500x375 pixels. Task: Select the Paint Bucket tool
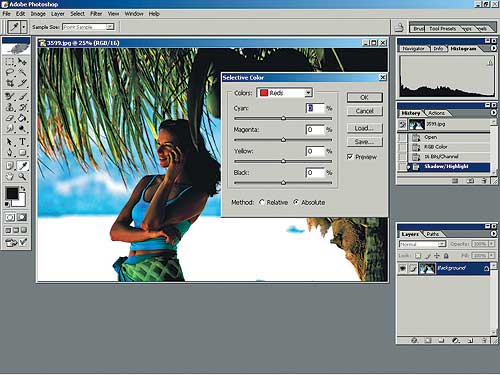22,118
